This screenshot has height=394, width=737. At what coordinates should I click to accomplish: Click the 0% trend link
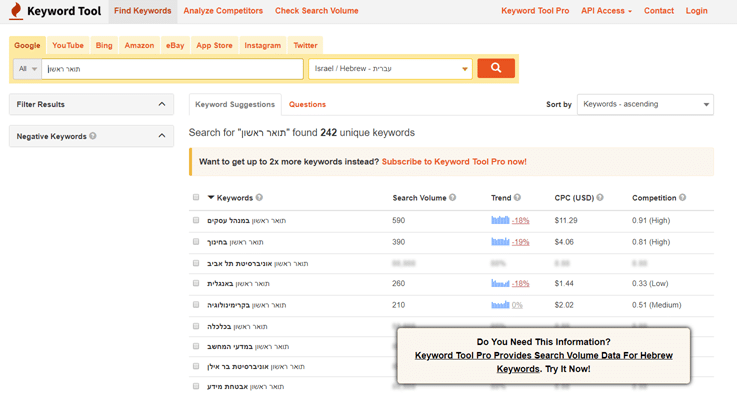[517, 305]
